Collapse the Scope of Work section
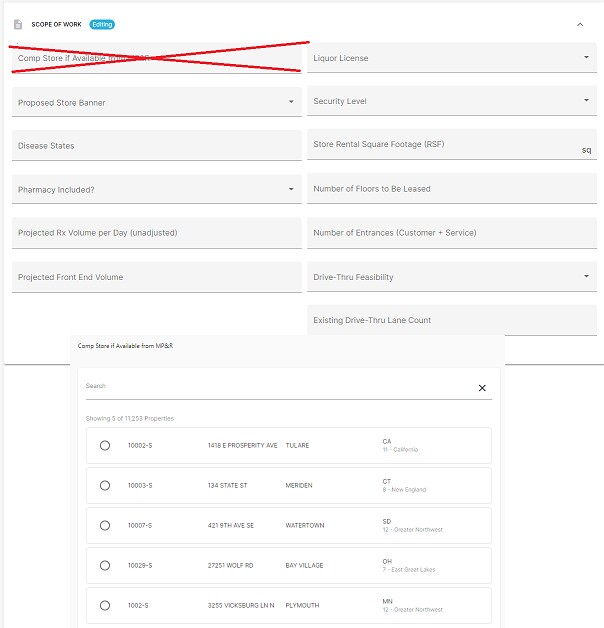 coord(580,24)
